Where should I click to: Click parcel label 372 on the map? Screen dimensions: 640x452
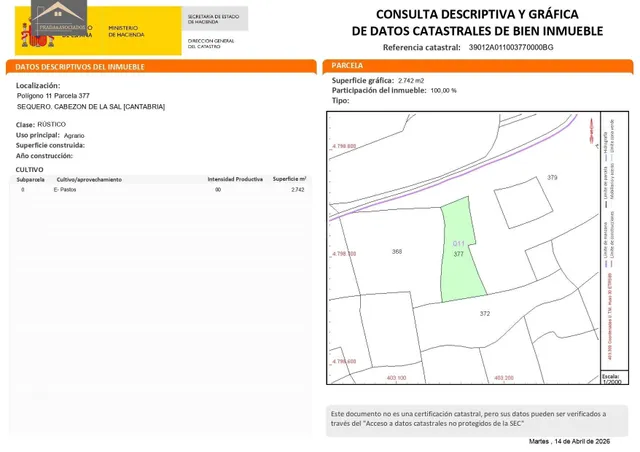[x=484, y=314]
